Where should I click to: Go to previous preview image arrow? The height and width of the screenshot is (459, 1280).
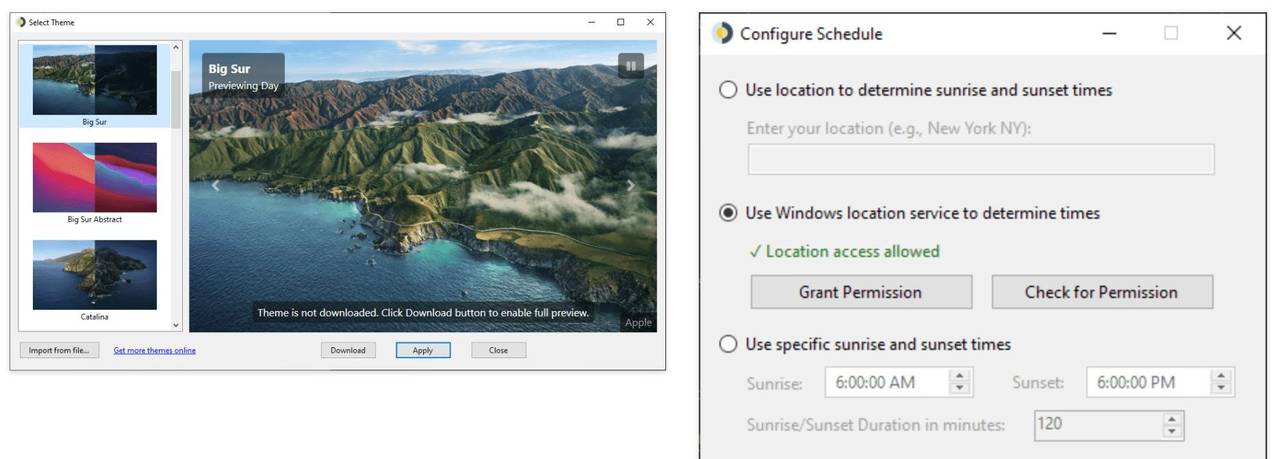pos(216,185)
